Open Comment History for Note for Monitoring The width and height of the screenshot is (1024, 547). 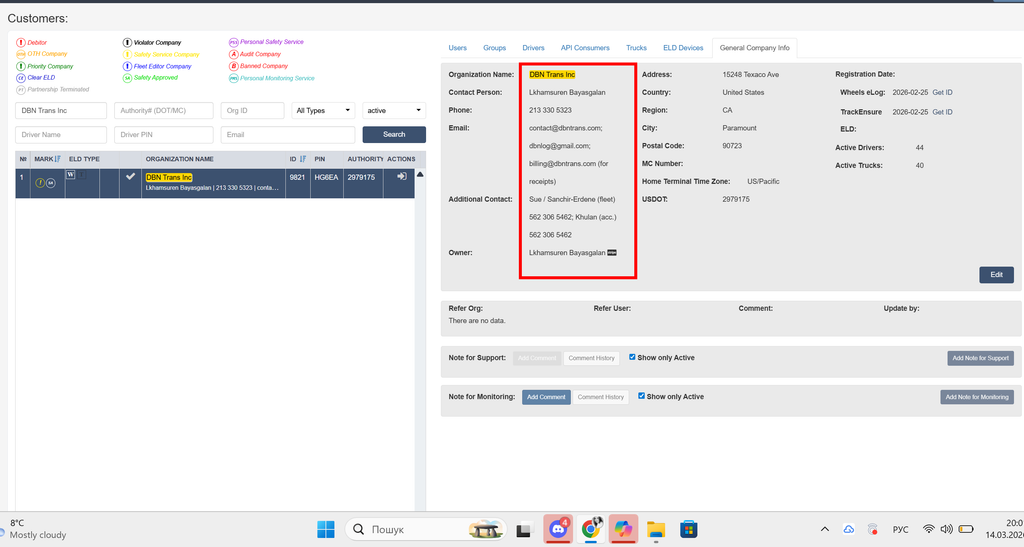click(600, 397)
